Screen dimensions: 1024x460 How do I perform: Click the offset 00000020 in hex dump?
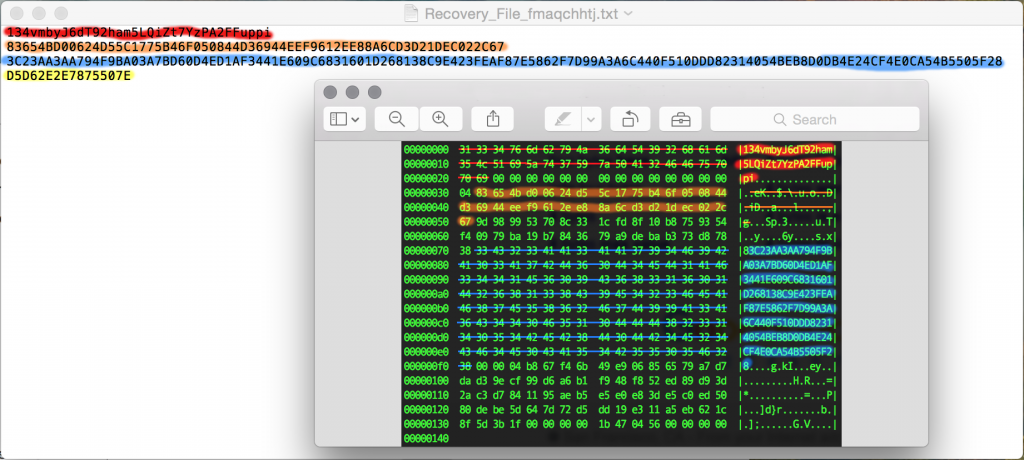426,178
